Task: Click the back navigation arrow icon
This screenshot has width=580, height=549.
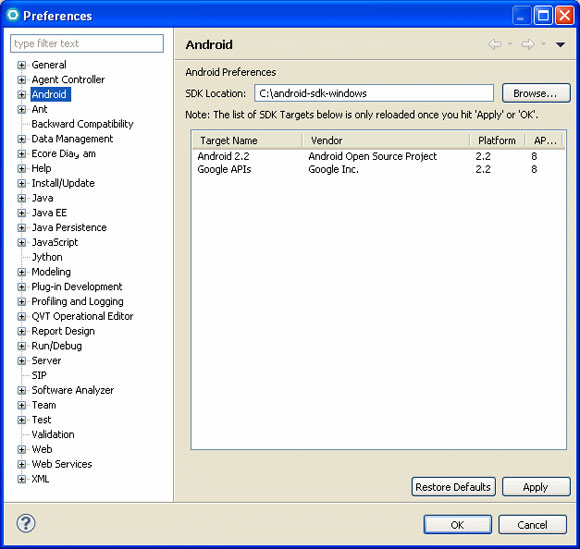Action: (495, 44)
